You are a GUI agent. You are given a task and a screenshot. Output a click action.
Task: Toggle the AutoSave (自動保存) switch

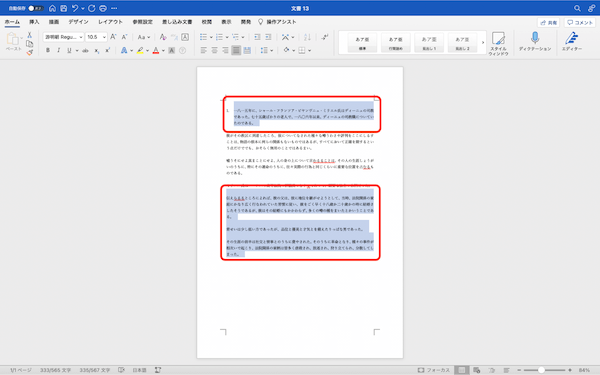[35, 8]
